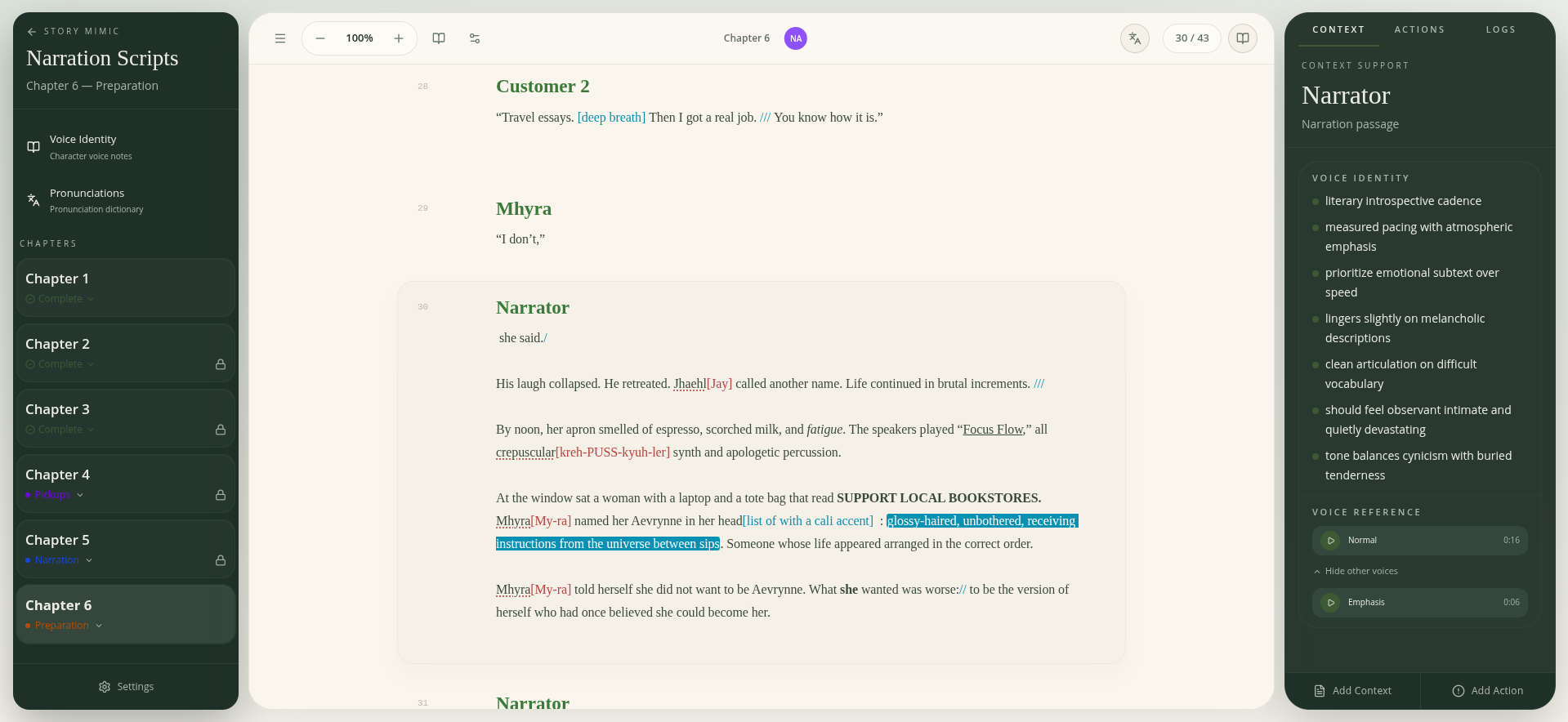Screen dimensions: 1568x722
Task: Open Chapter 1 Complete status dropdown
Action: 60,299
